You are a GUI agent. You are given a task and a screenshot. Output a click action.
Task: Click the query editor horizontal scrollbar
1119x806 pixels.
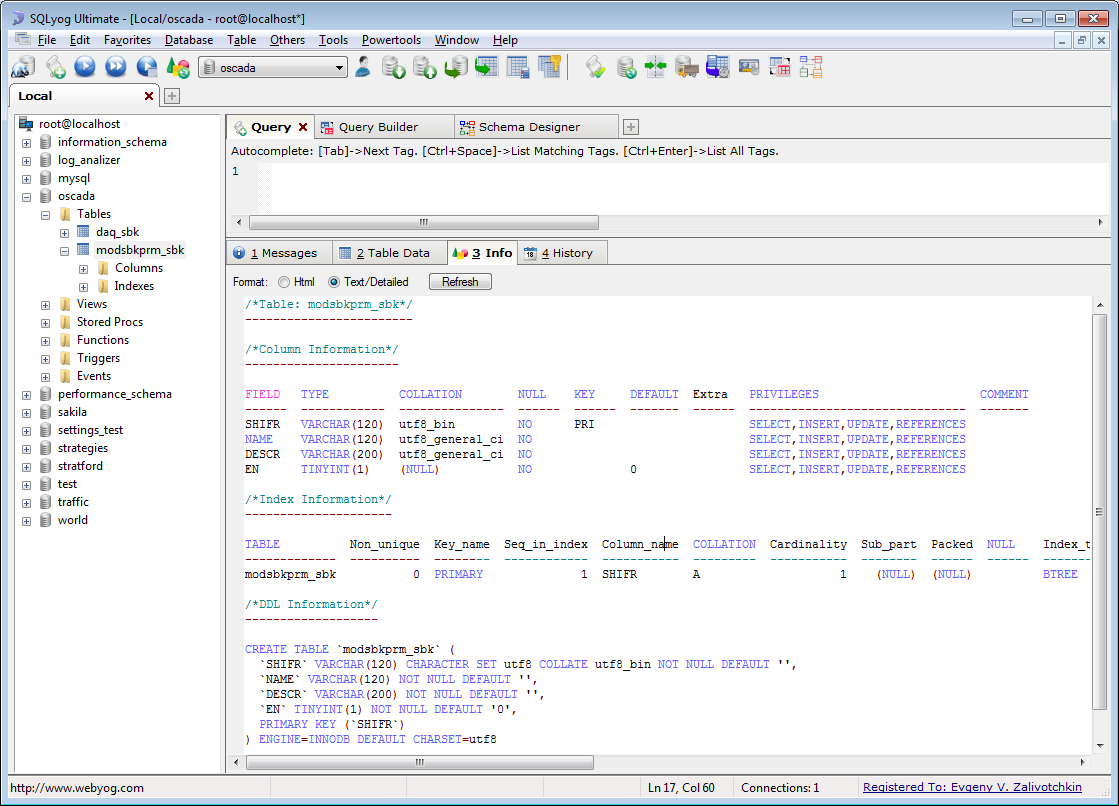(423, 223)
